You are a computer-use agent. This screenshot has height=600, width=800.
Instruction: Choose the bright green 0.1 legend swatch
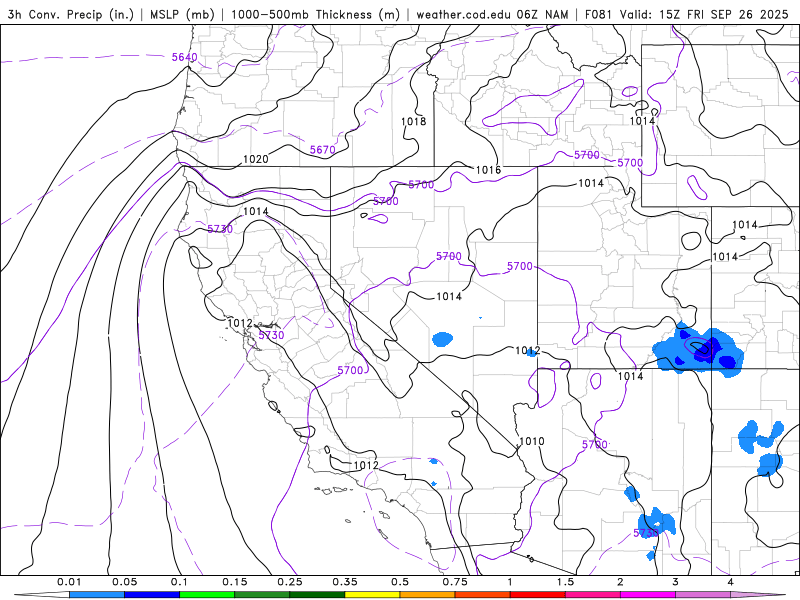207,595
